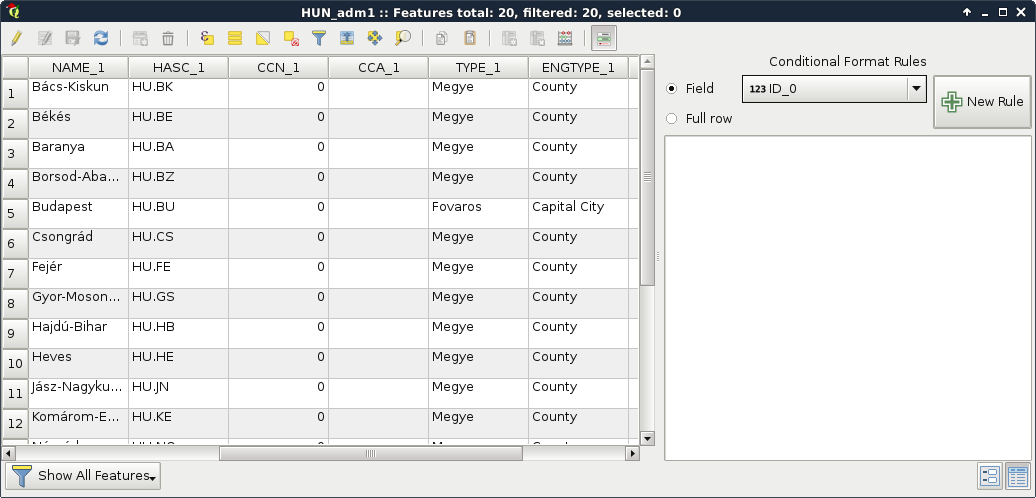Viewport: 1036px width, 498px height.
Task: Click the NAME_1 column header
Action: 78,68
